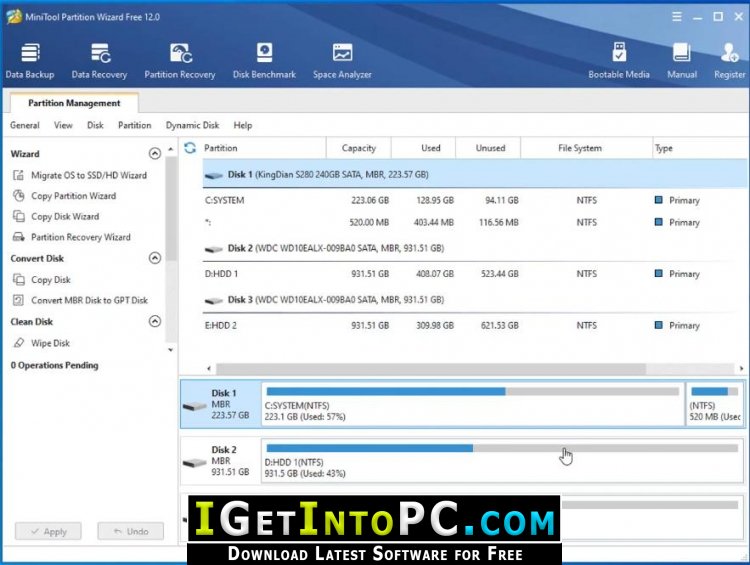Select the C:SYSTEM partition row

(475, 200)
